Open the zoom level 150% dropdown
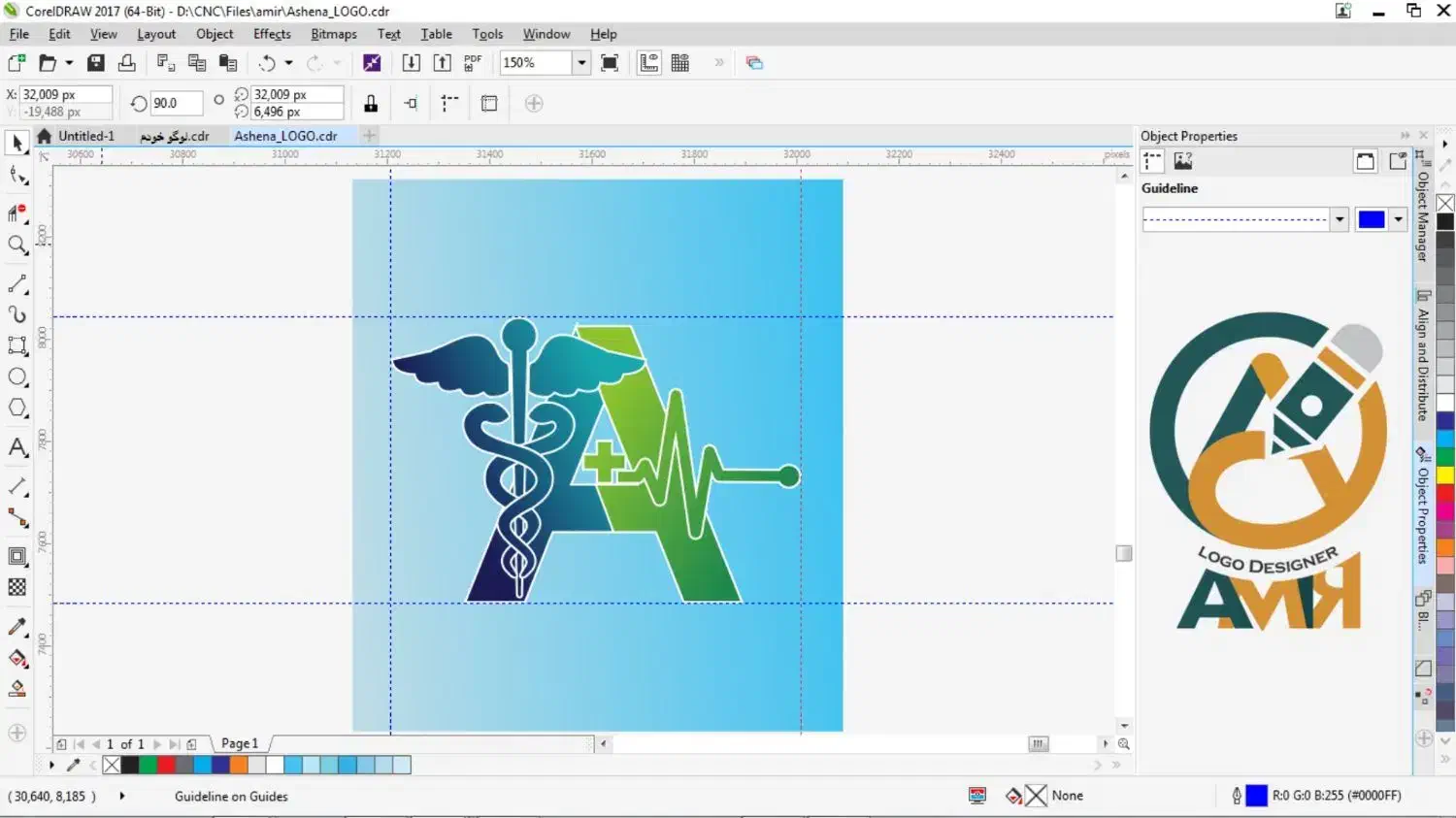This screenshot has width=1456, height=818. (581, 63)
